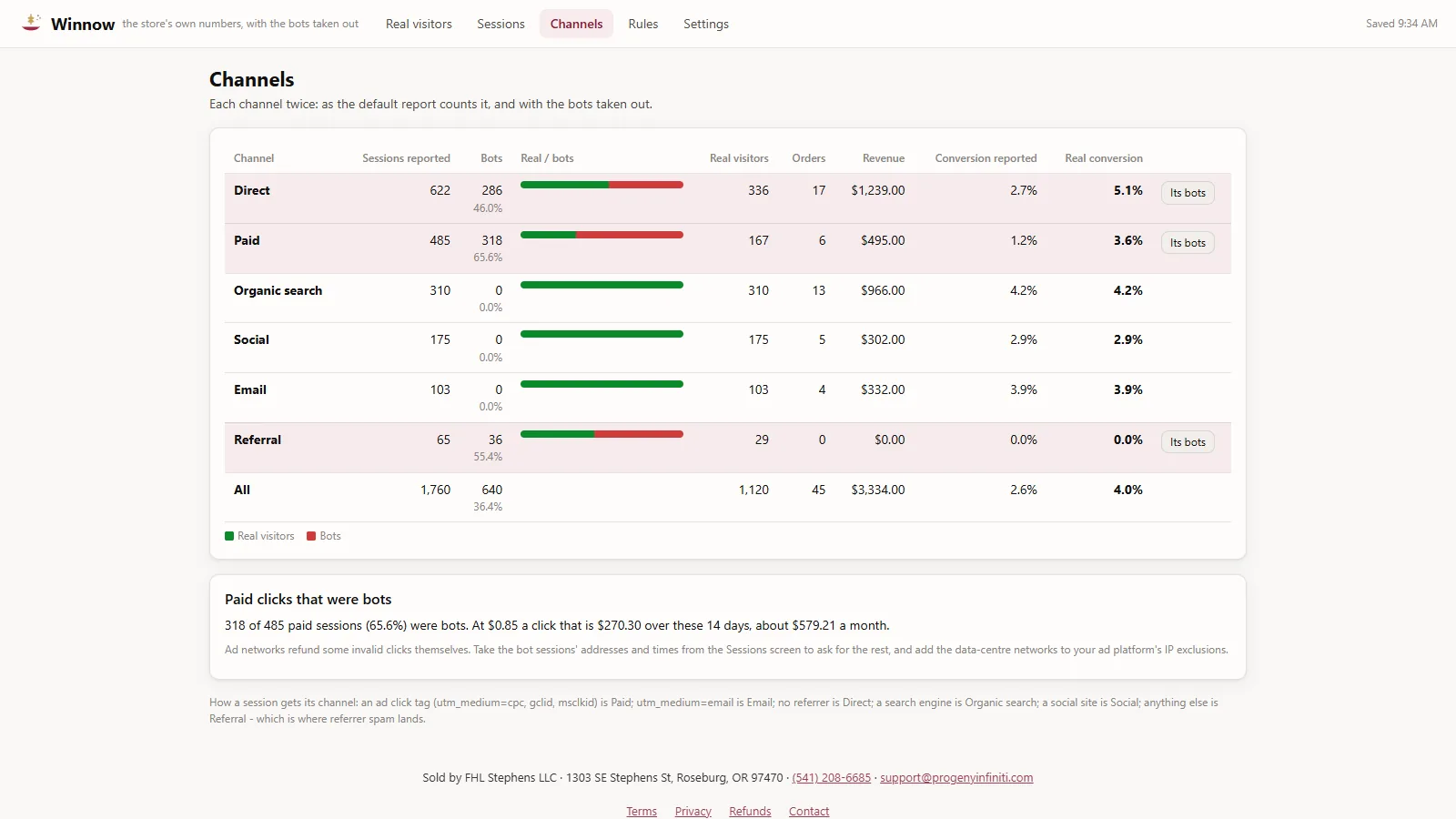Email support@progenyinfiniti.com link

click(956, 778)
